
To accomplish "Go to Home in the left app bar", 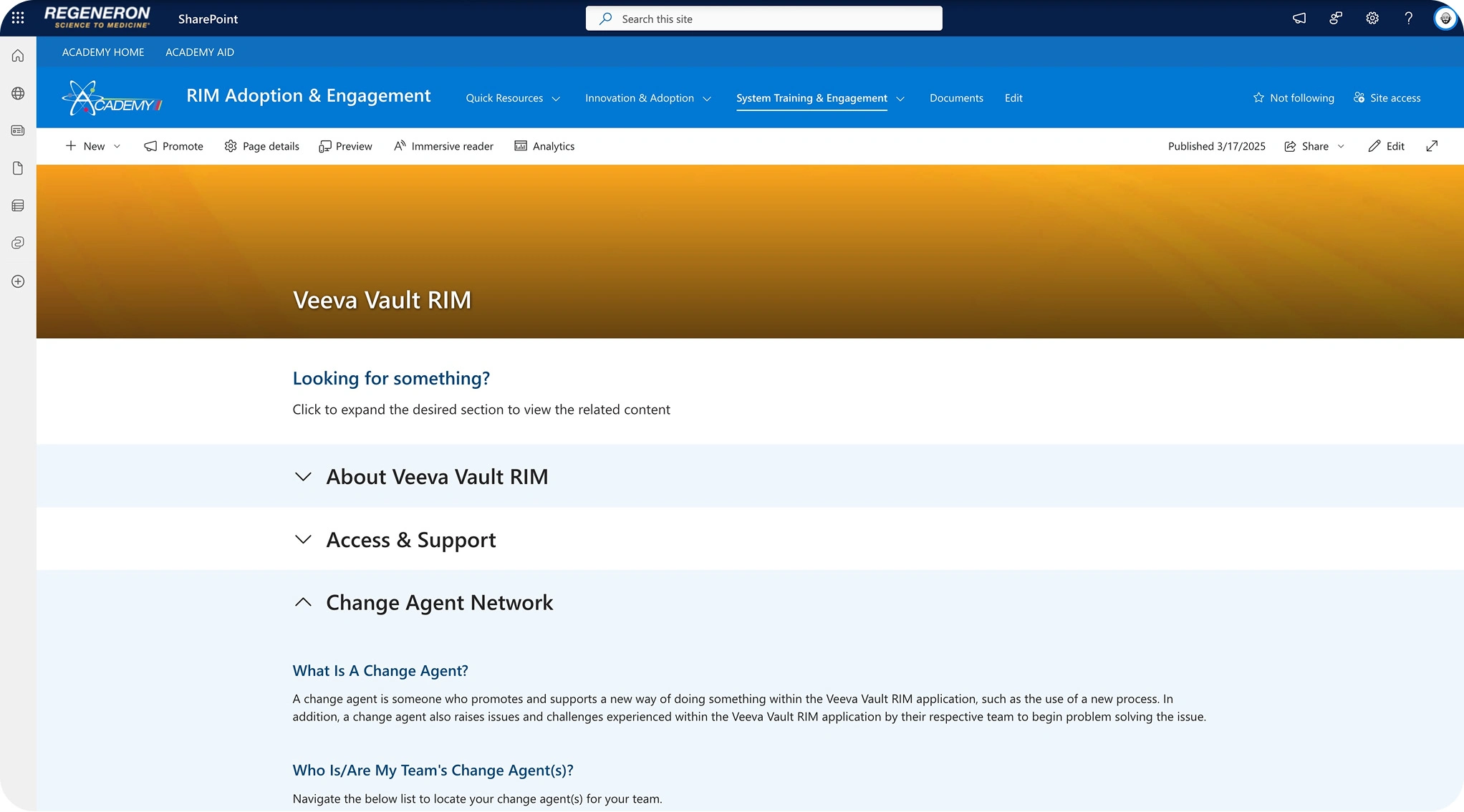I will pos(18,56).
